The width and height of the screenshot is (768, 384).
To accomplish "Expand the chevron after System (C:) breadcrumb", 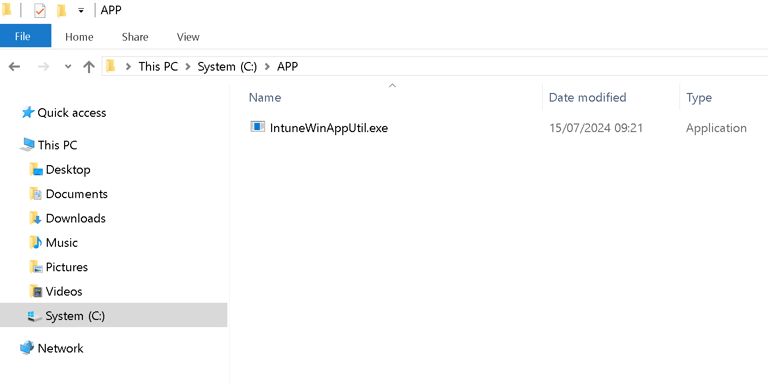I will point(267,67).
